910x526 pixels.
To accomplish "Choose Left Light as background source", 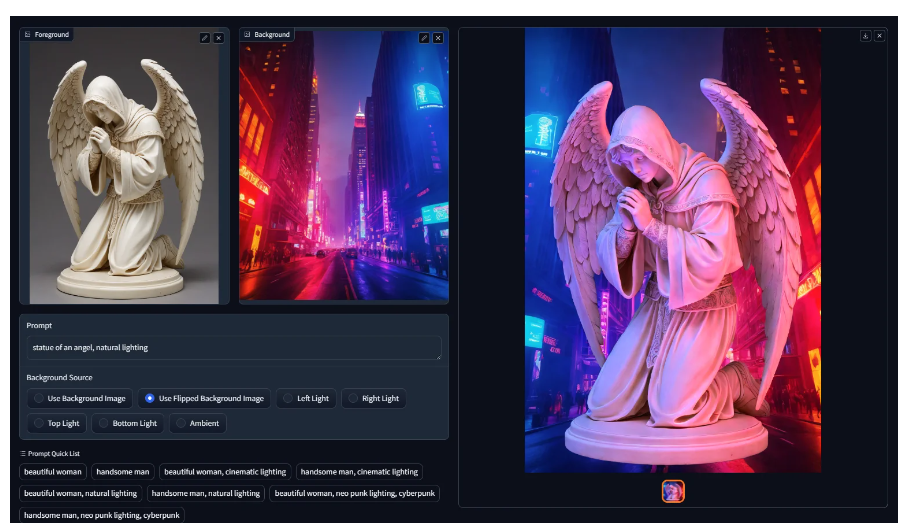I will click(x=306, y=398).
